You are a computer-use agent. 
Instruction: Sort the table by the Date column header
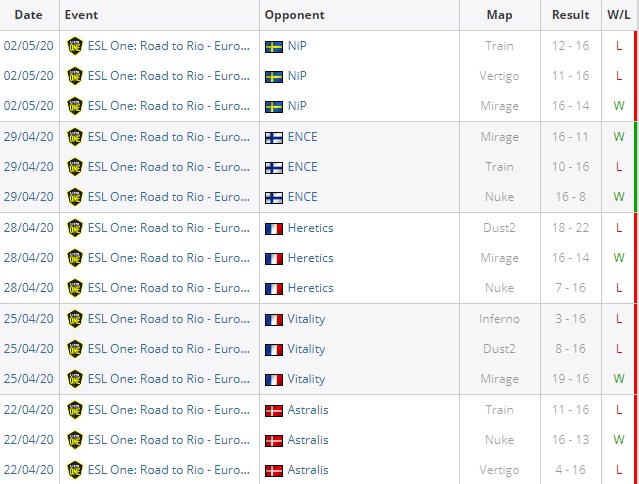pos(29,15)
